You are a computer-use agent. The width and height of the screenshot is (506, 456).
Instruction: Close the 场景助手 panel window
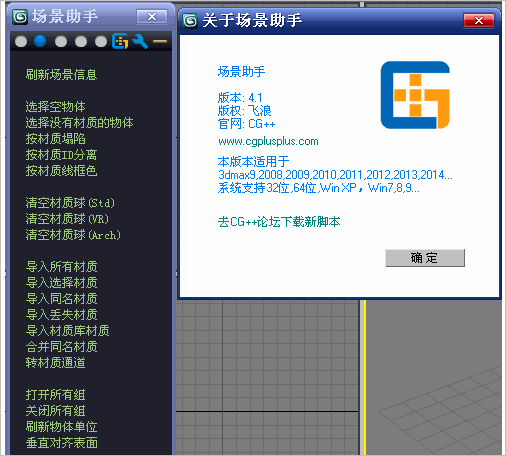point(152,17)
